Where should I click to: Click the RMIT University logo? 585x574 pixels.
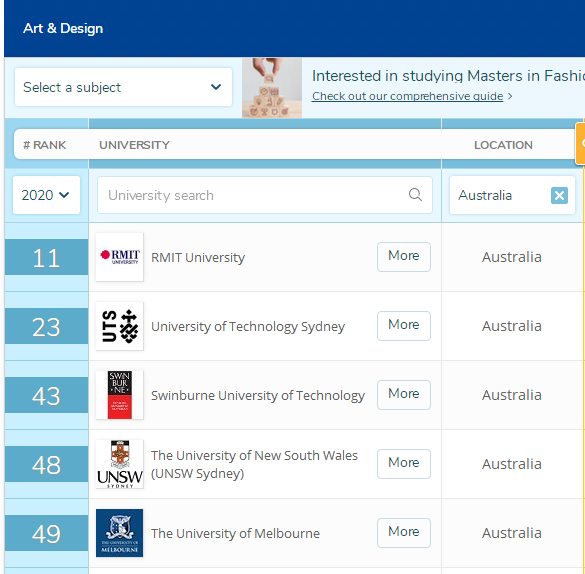119,257
